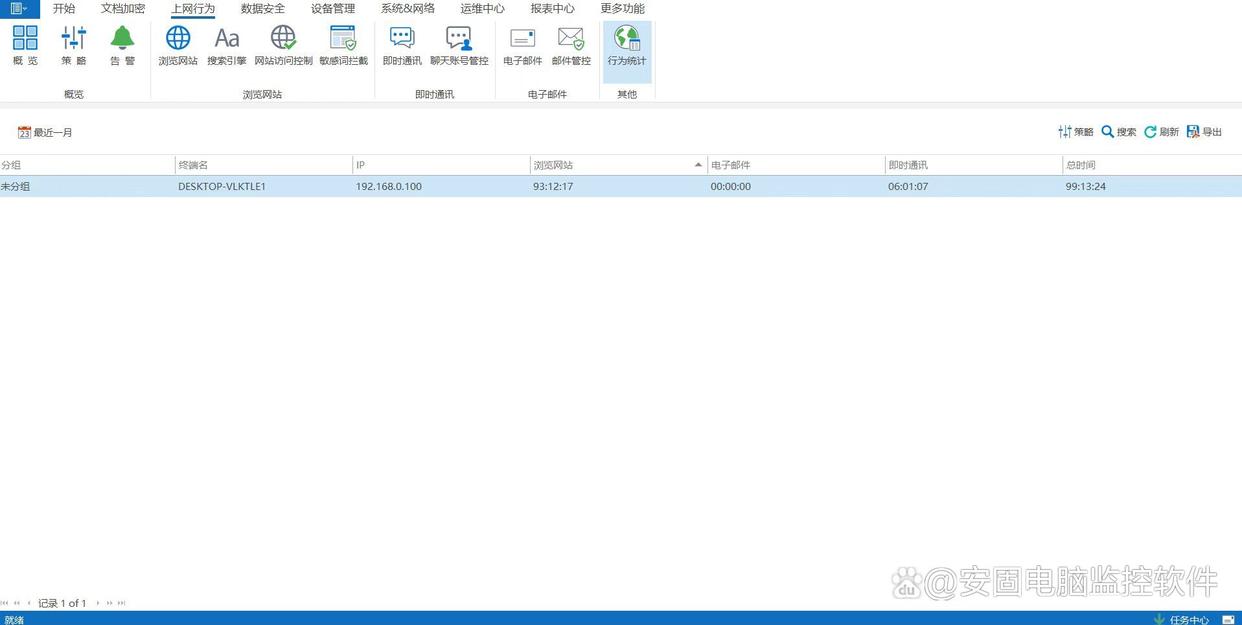Open 告警 alarm bell icon
Screen dimensions: 1242x625
[122, 46]
